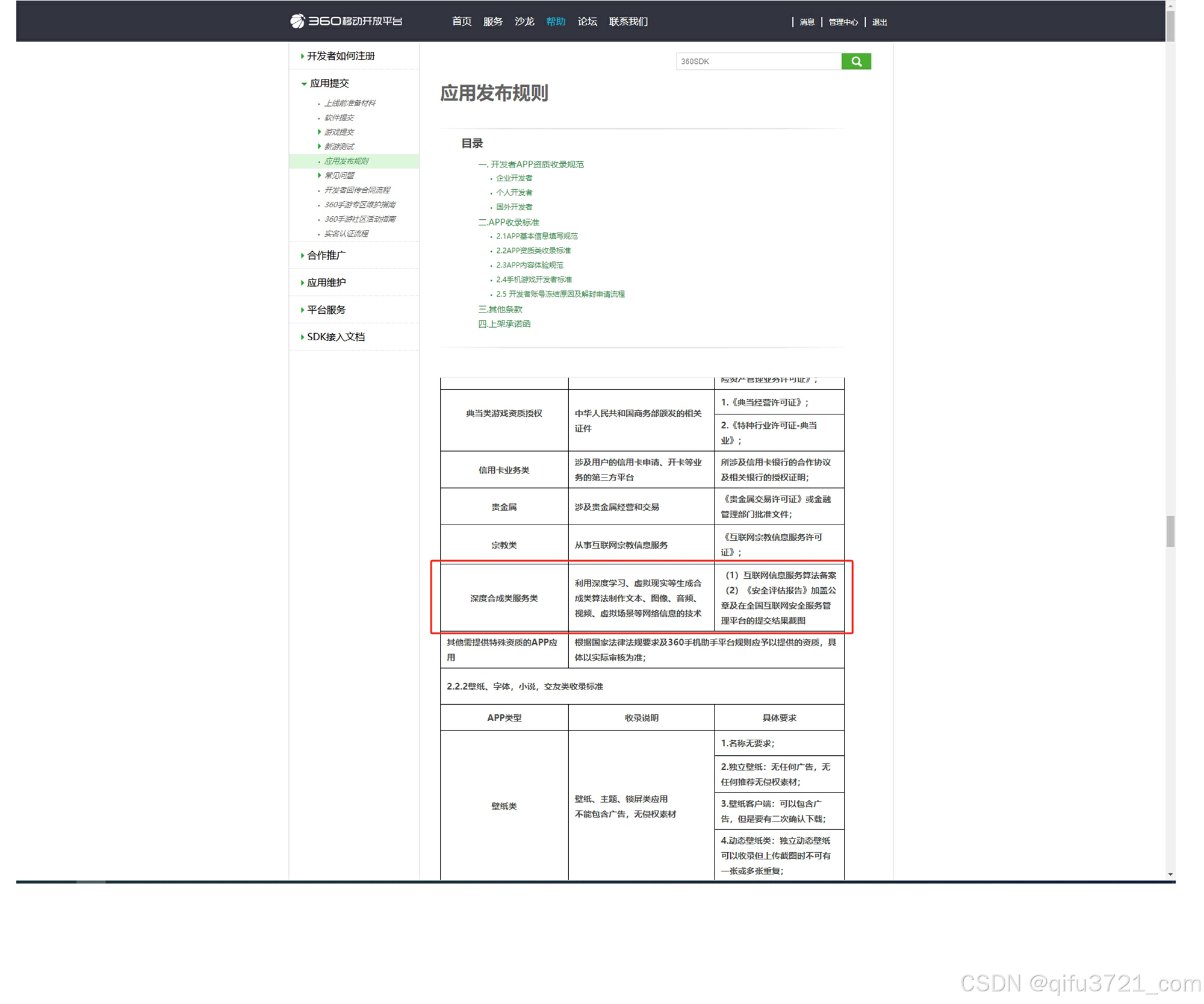Screen dimensions: 1204x1004
Task: Click the 360 mobile open platform logo
Action: 346,21
